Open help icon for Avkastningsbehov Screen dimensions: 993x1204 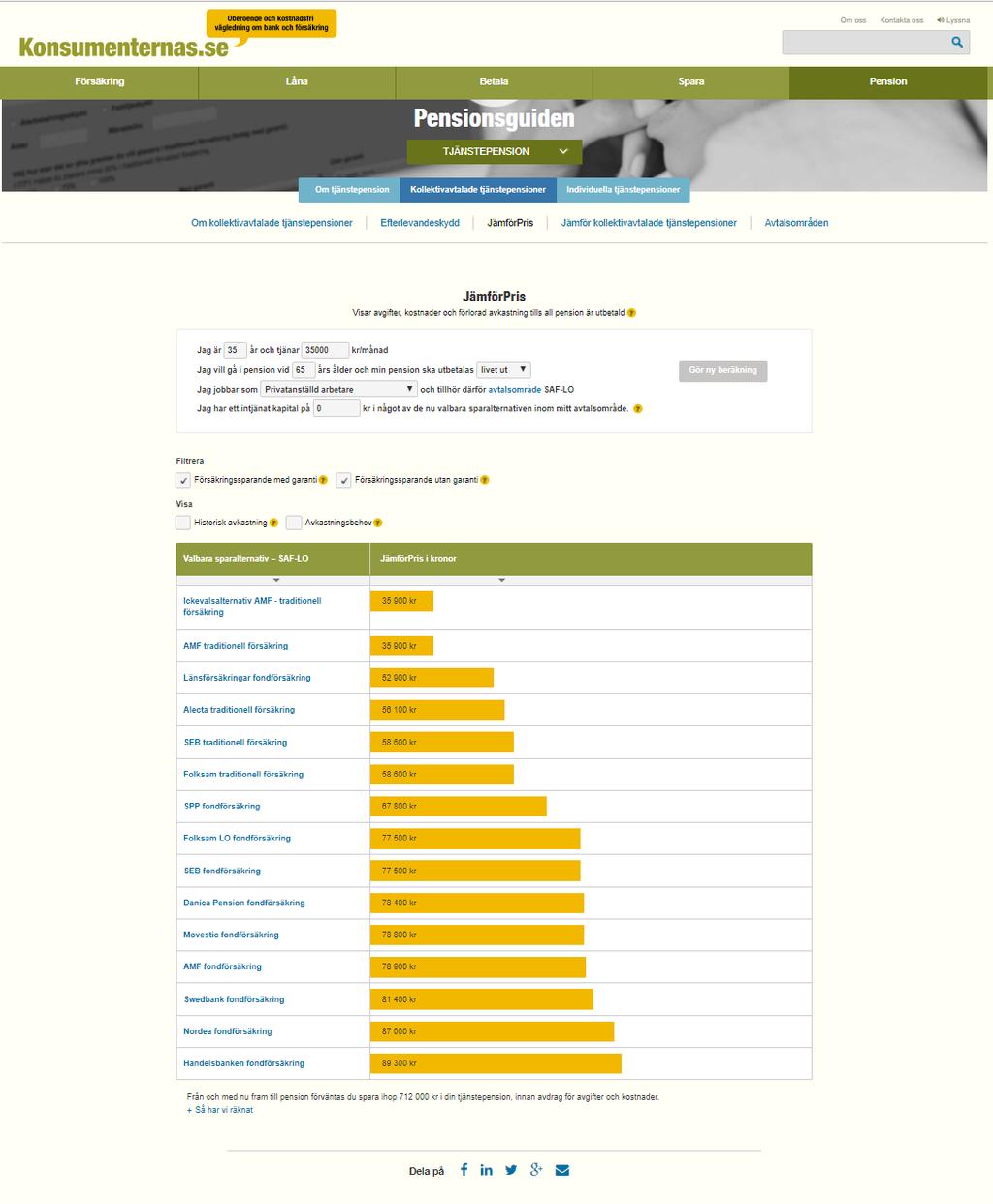point(378,523)
